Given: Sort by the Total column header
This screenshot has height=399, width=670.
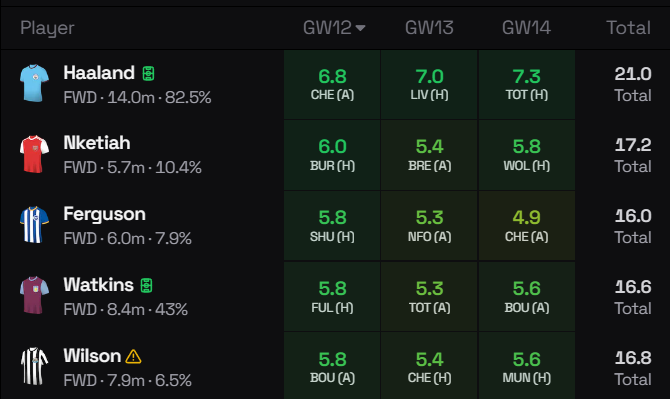Looking at the screenshot, I should (x=628, y=28).
